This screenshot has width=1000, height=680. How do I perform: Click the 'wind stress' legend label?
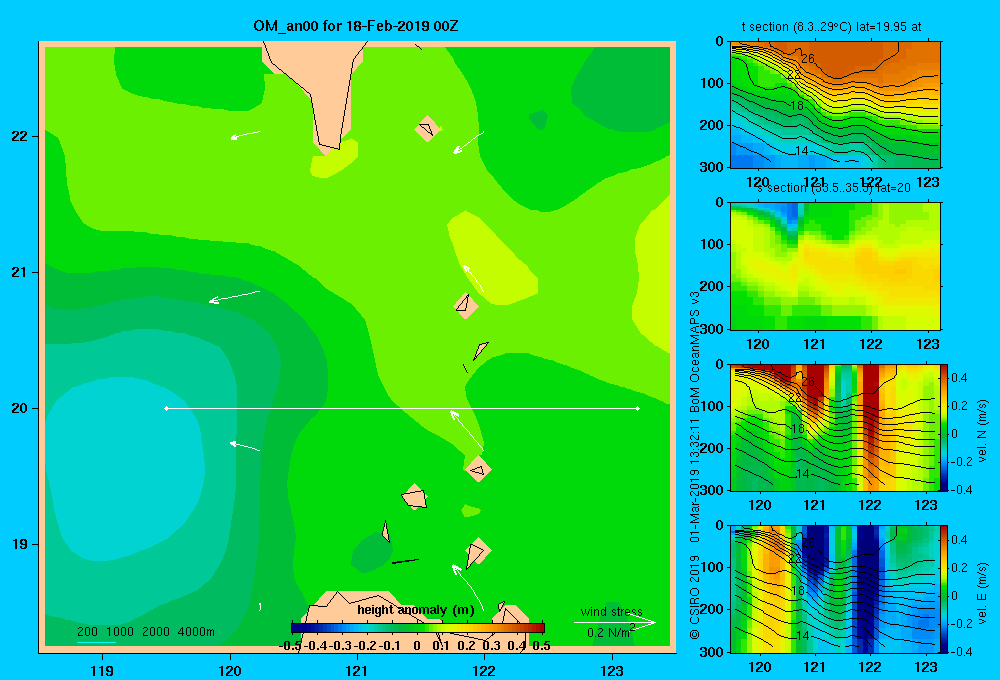[612, 612]
